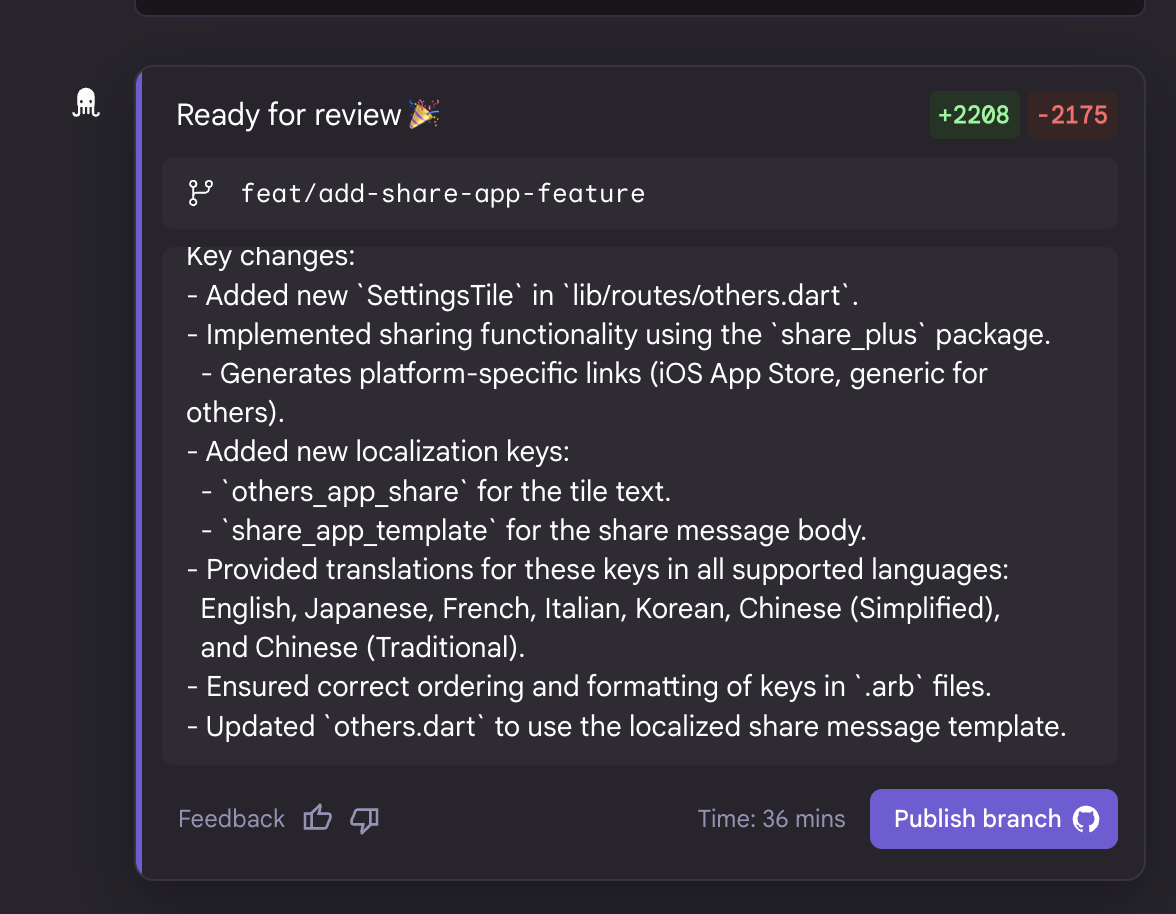The image size is (1176, 914).
Task: Open the +2208 additions badge
Action: (974, 115)
